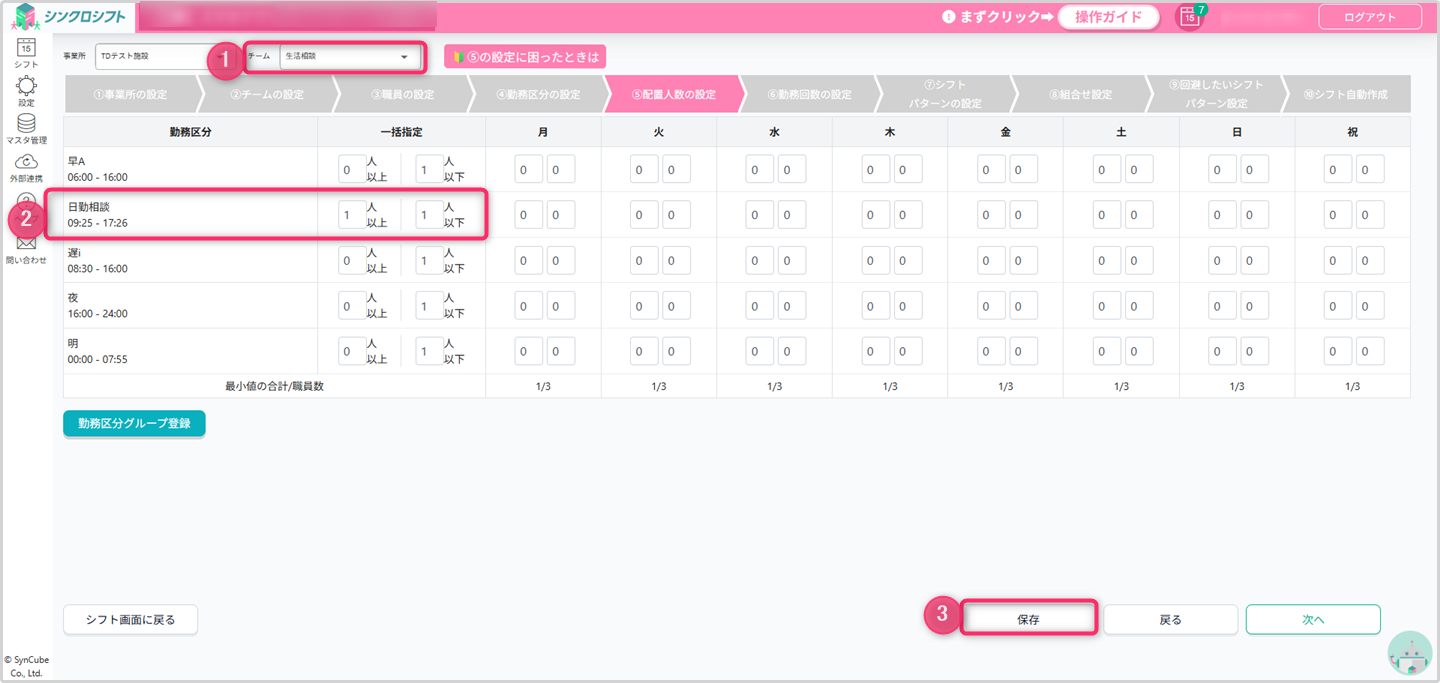Screen dimensions: 1440x683
Task: Click 日勤相談 bulk maximum 以下 field
Action: coord(429,215)
